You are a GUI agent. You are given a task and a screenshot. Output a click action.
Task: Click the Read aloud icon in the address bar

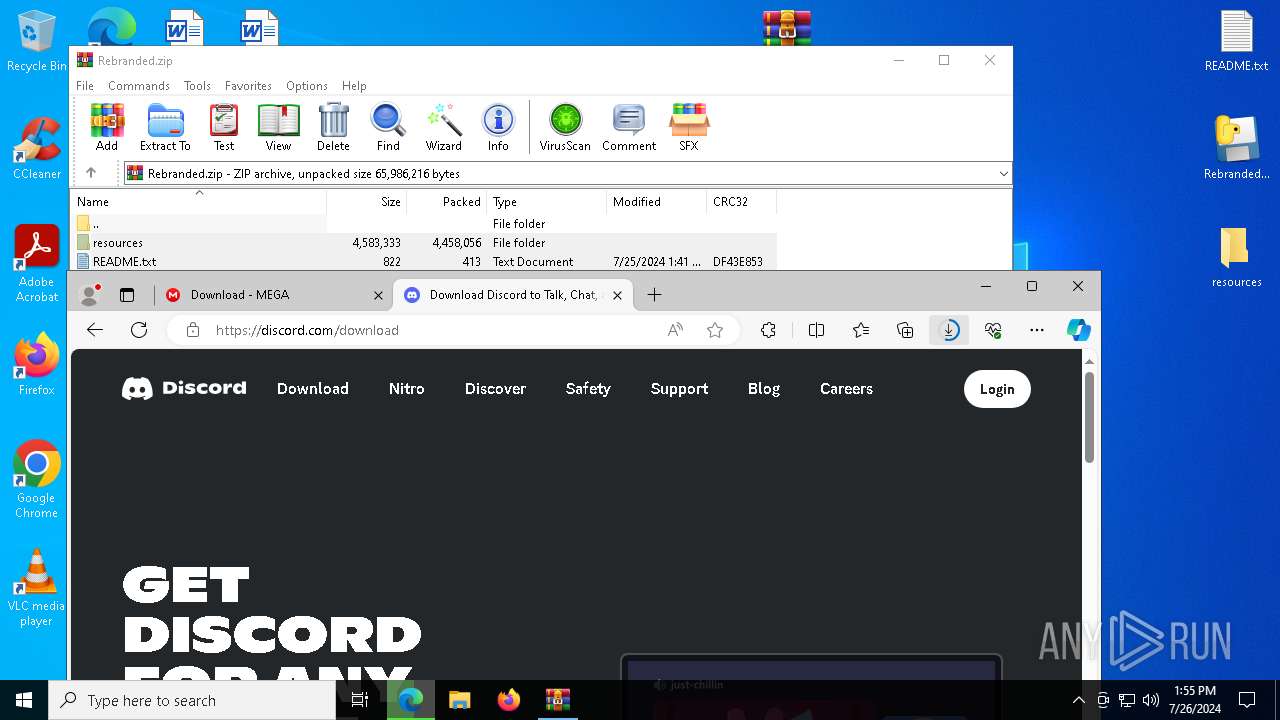click(x=676, y=330)
